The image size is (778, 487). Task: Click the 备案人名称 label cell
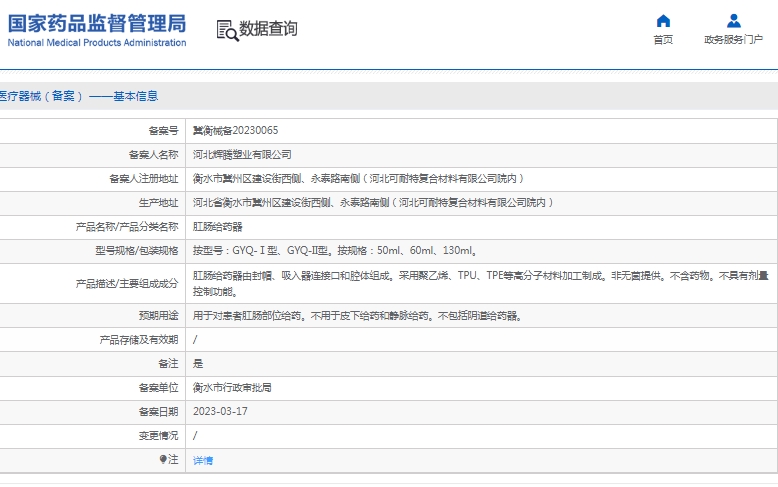[92, 155]
